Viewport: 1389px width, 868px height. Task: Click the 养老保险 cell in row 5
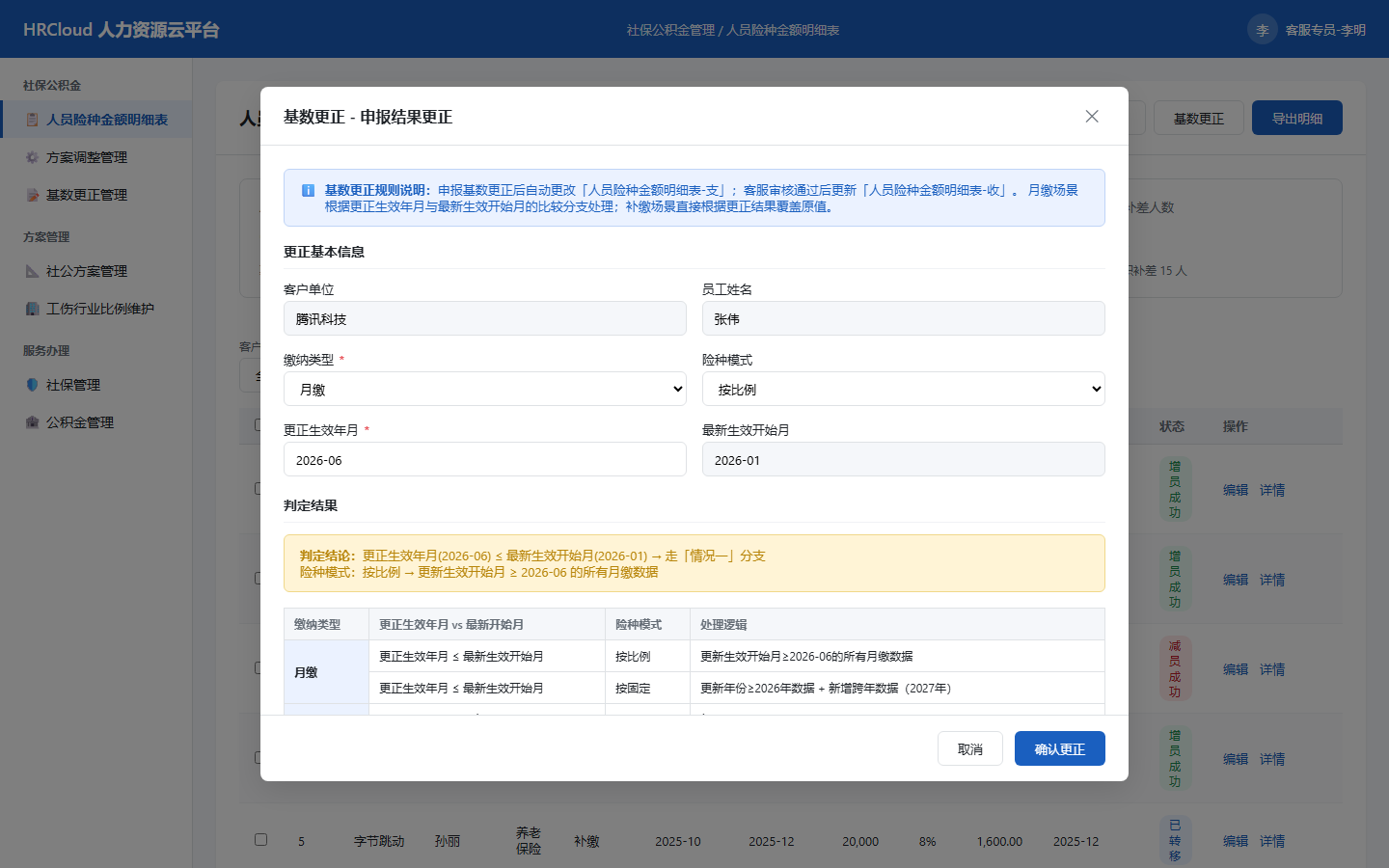coord(529,841)
